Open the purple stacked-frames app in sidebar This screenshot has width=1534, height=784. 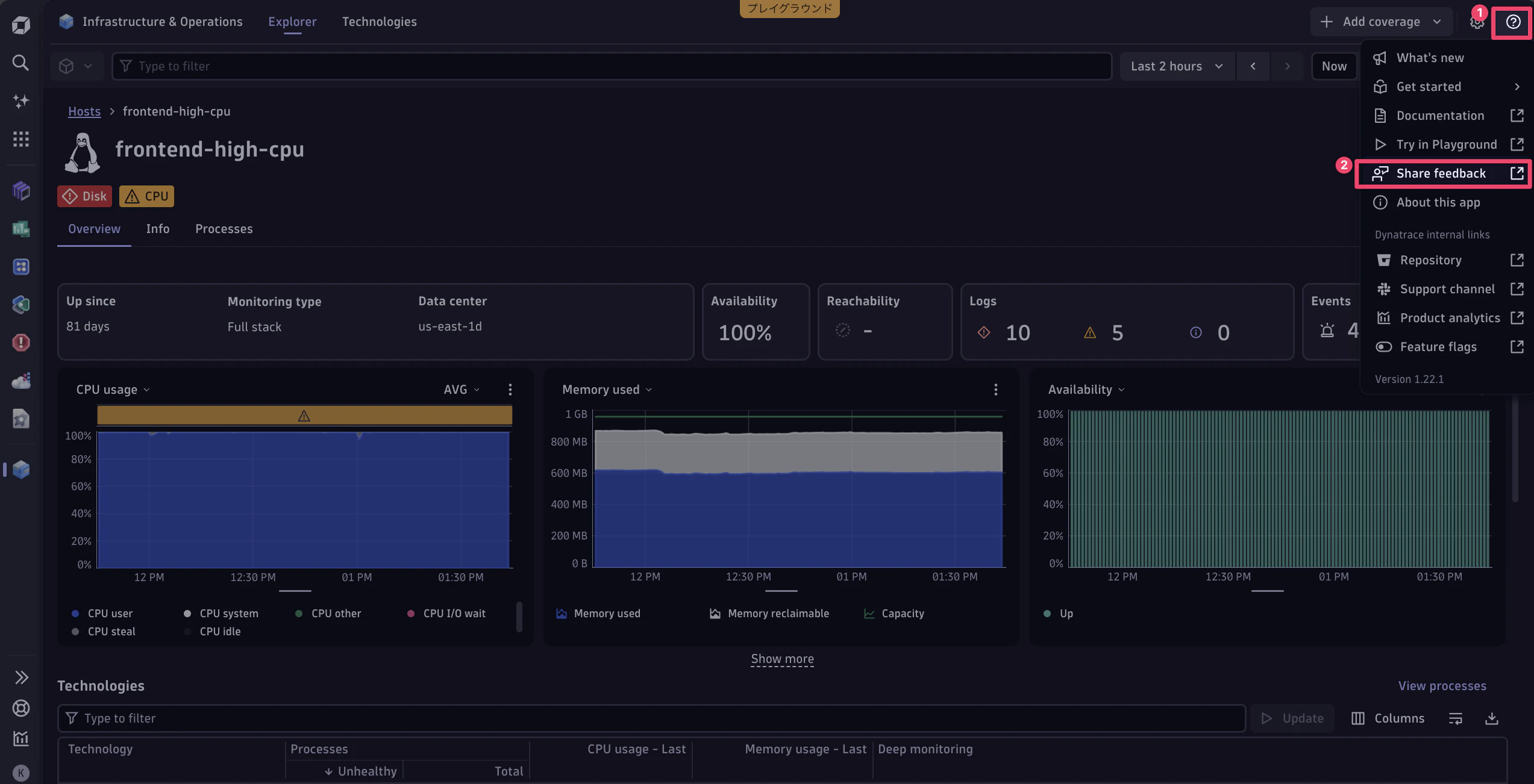click(x=20, y=191)
